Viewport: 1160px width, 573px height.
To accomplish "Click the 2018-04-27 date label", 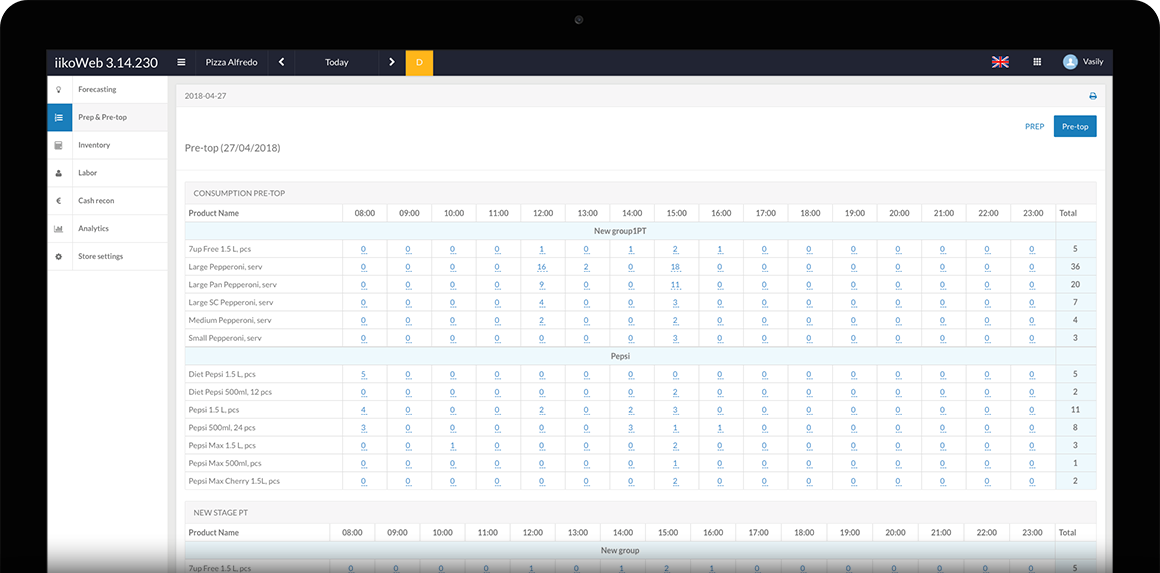I will point(205,96).
